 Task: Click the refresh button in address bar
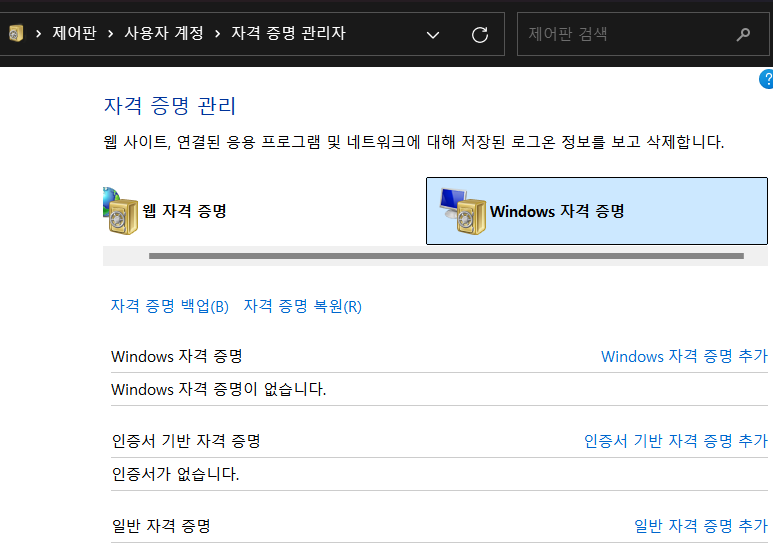(480, 34)
